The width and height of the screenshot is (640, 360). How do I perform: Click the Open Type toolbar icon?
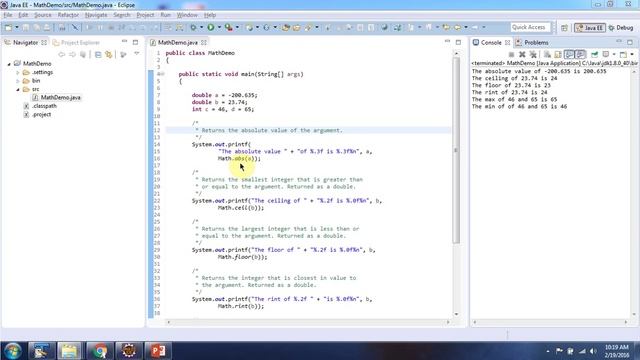pos(286,27)
